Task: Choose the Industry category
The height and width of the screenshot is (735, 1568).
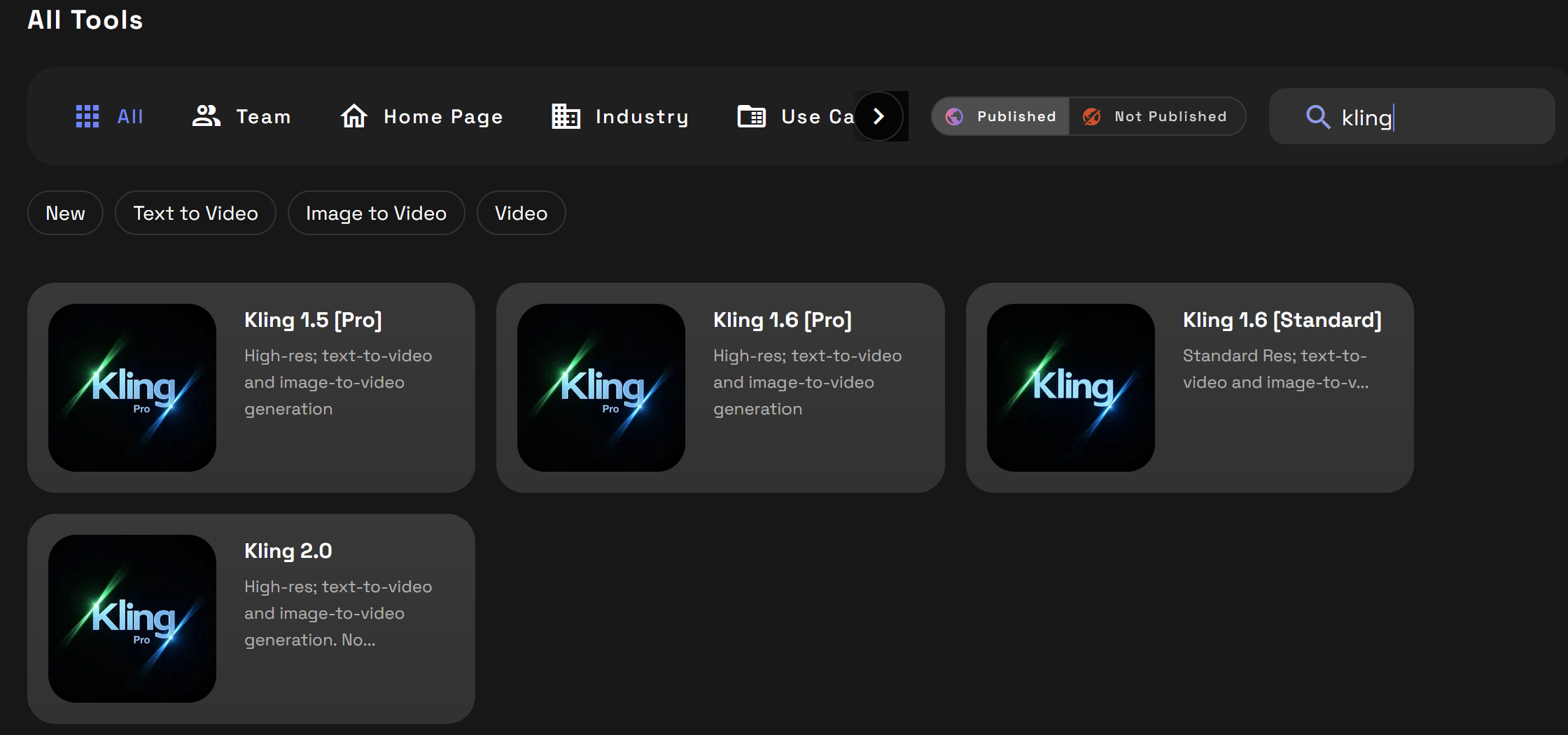Action: [620, 116]
